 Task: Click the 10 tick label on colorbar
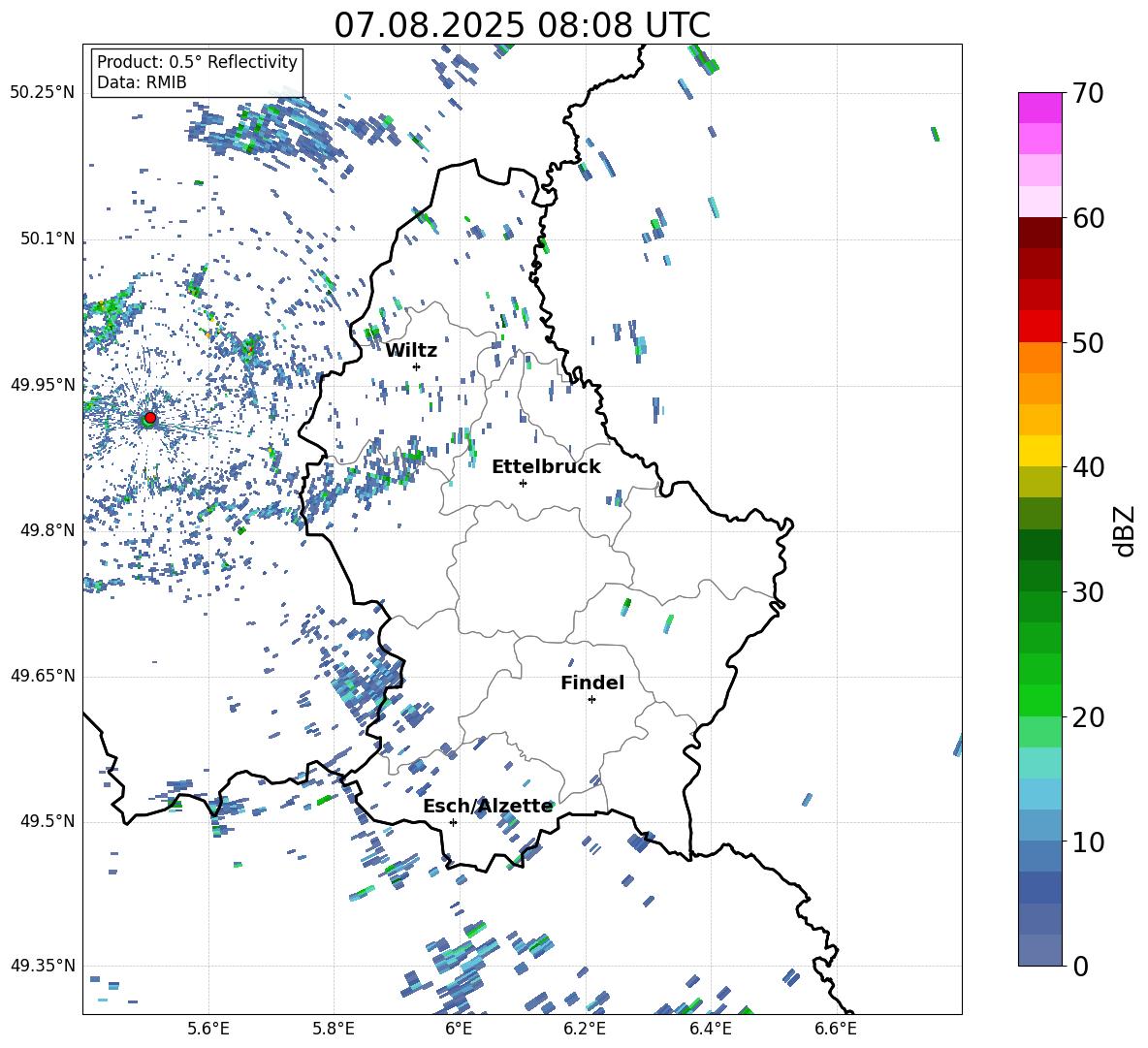coord(1087,842)
